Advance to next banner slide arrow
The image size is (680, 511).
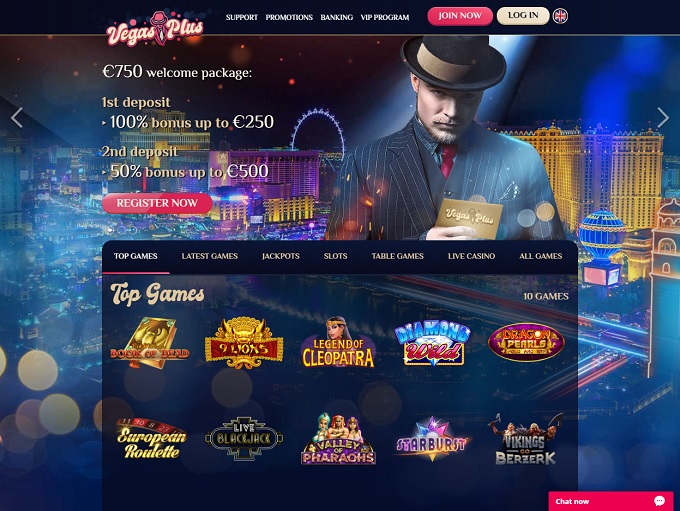point(663,118)
